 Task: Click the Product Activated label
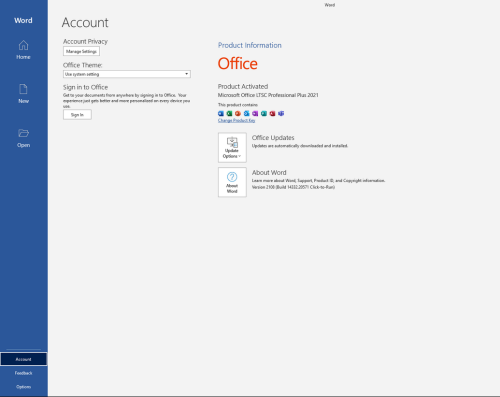pos(243,86)
